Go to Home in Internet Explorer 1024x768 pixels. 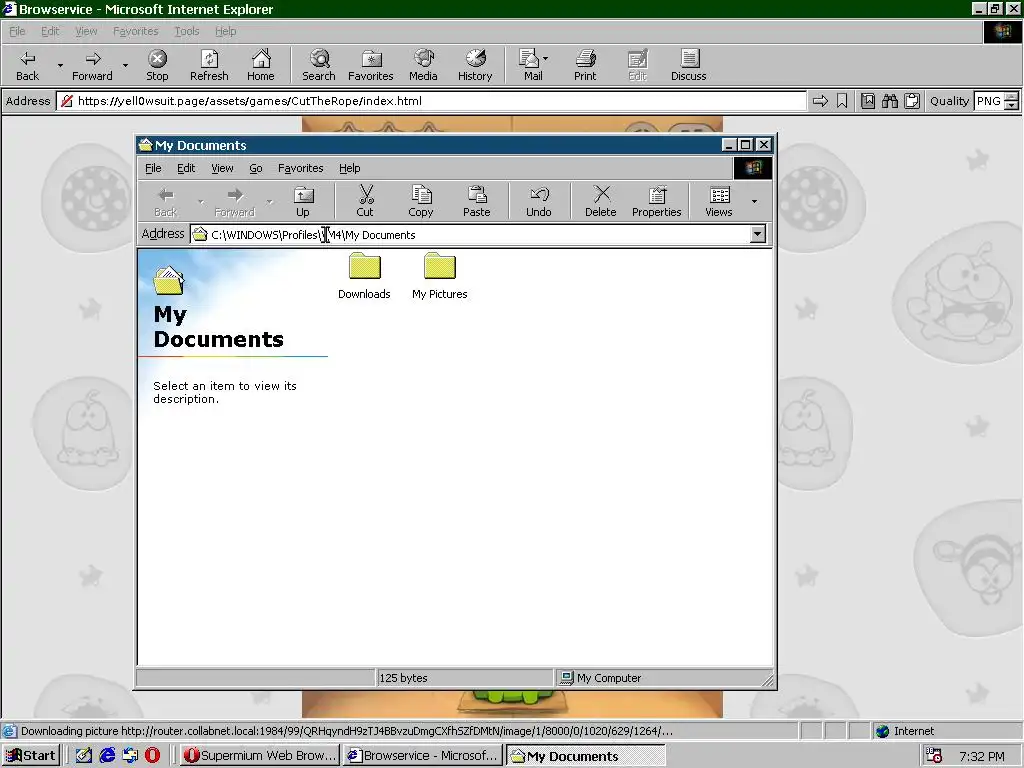point(261,65)
